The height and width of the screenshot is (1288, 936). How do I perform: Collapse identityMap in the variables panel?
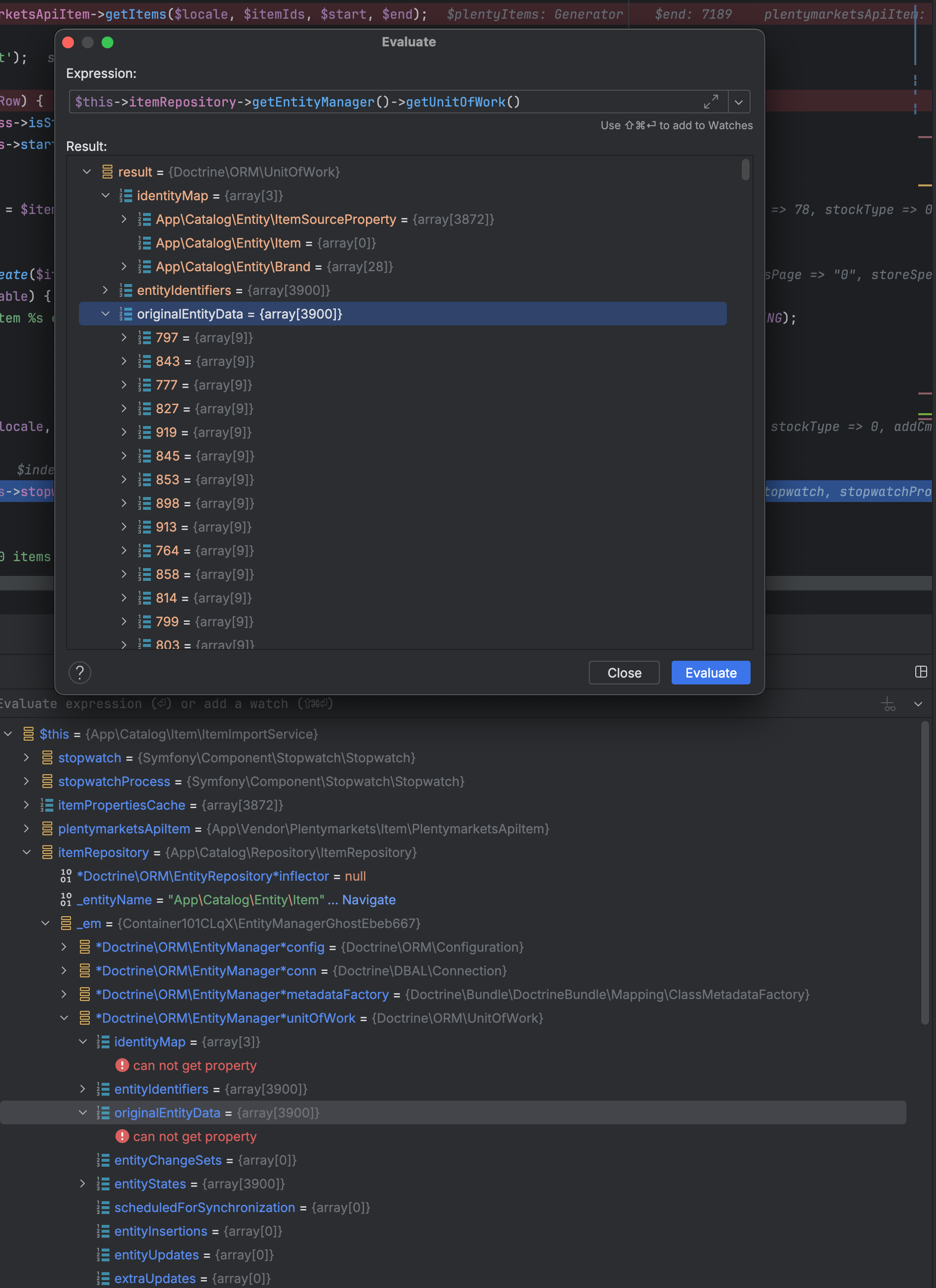point(83,1041)
